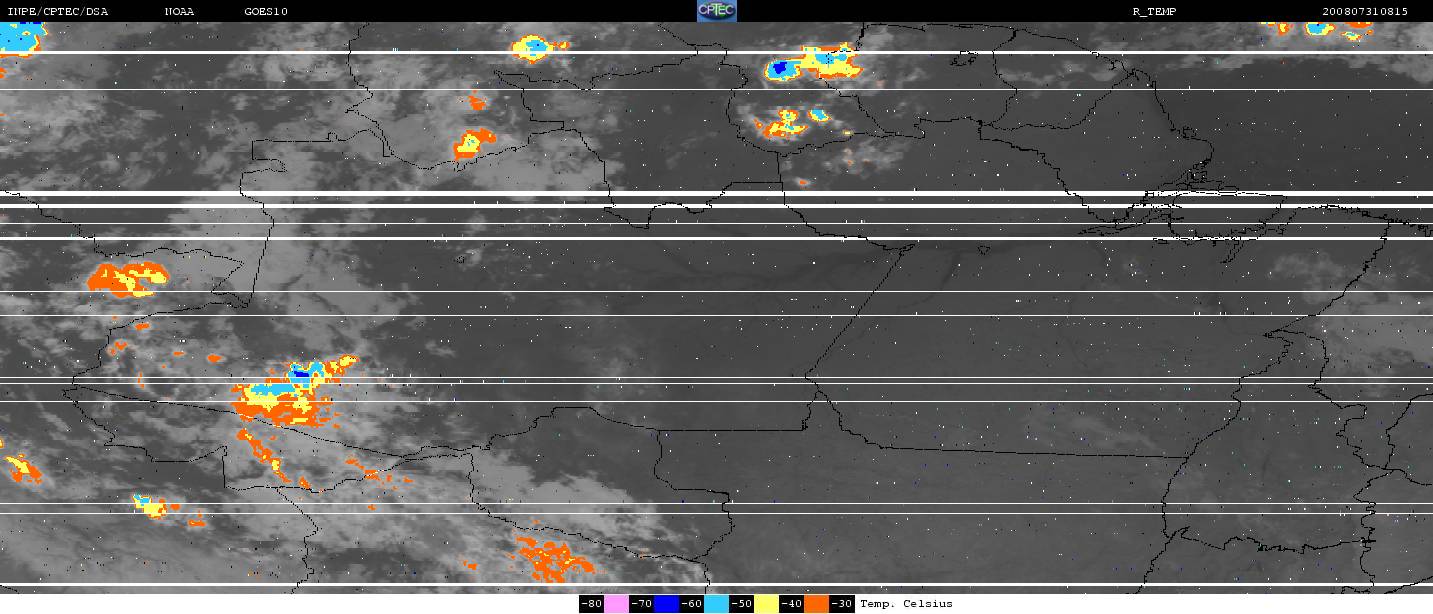Click the NOAA label in header
Viewport: 1433px width, 614px height.
tap(180, 12)
